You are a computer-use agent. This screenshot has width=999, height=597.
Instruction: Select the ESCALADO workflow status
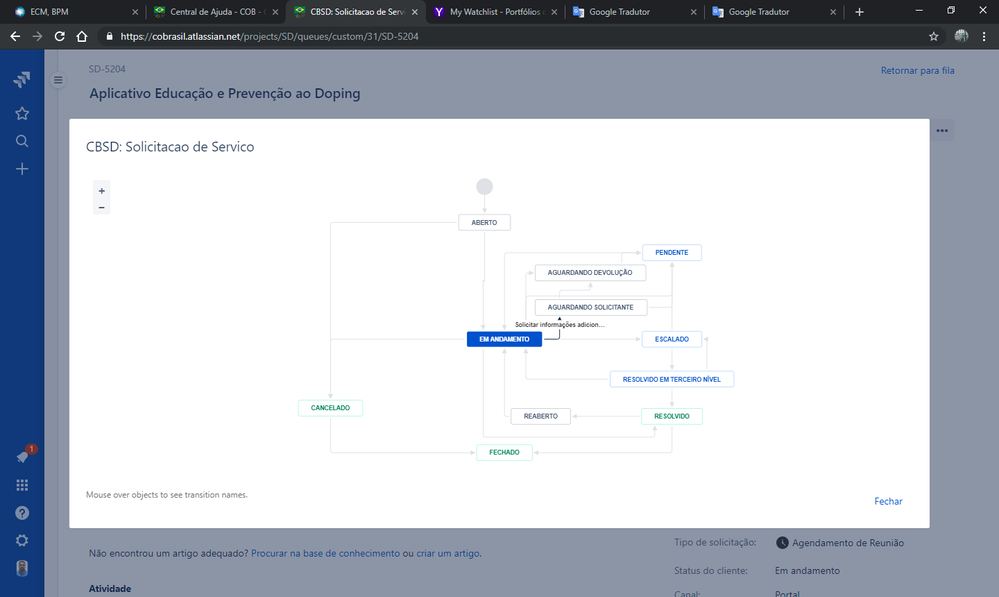coord(672,339)
